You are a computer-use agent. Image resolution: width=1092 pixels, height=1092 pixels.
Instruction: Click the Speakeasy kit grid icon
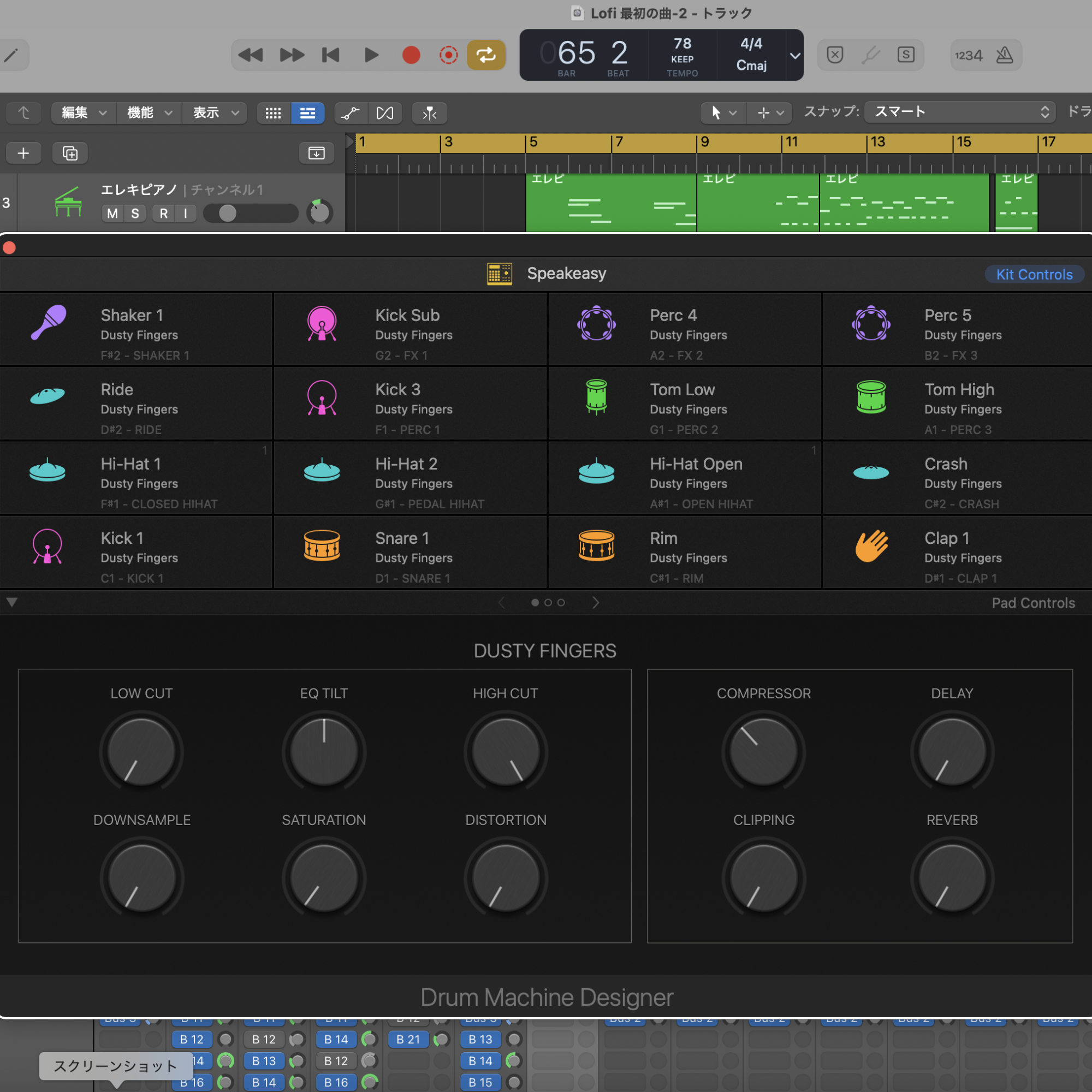(500, 274)
